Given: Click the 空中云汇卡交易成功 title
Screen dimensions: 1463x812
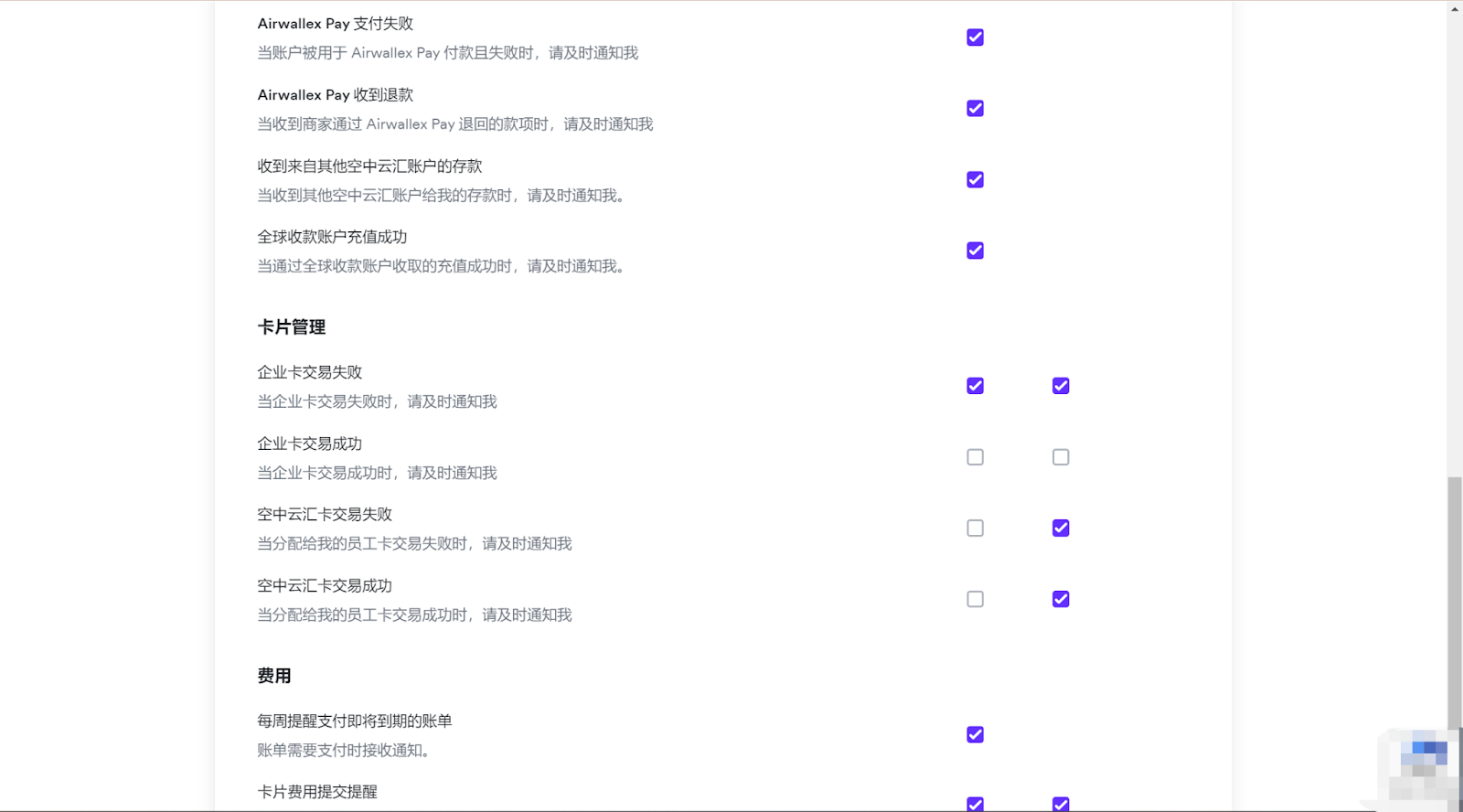Looking at the screenshot, I should click(x=325, y=586).
